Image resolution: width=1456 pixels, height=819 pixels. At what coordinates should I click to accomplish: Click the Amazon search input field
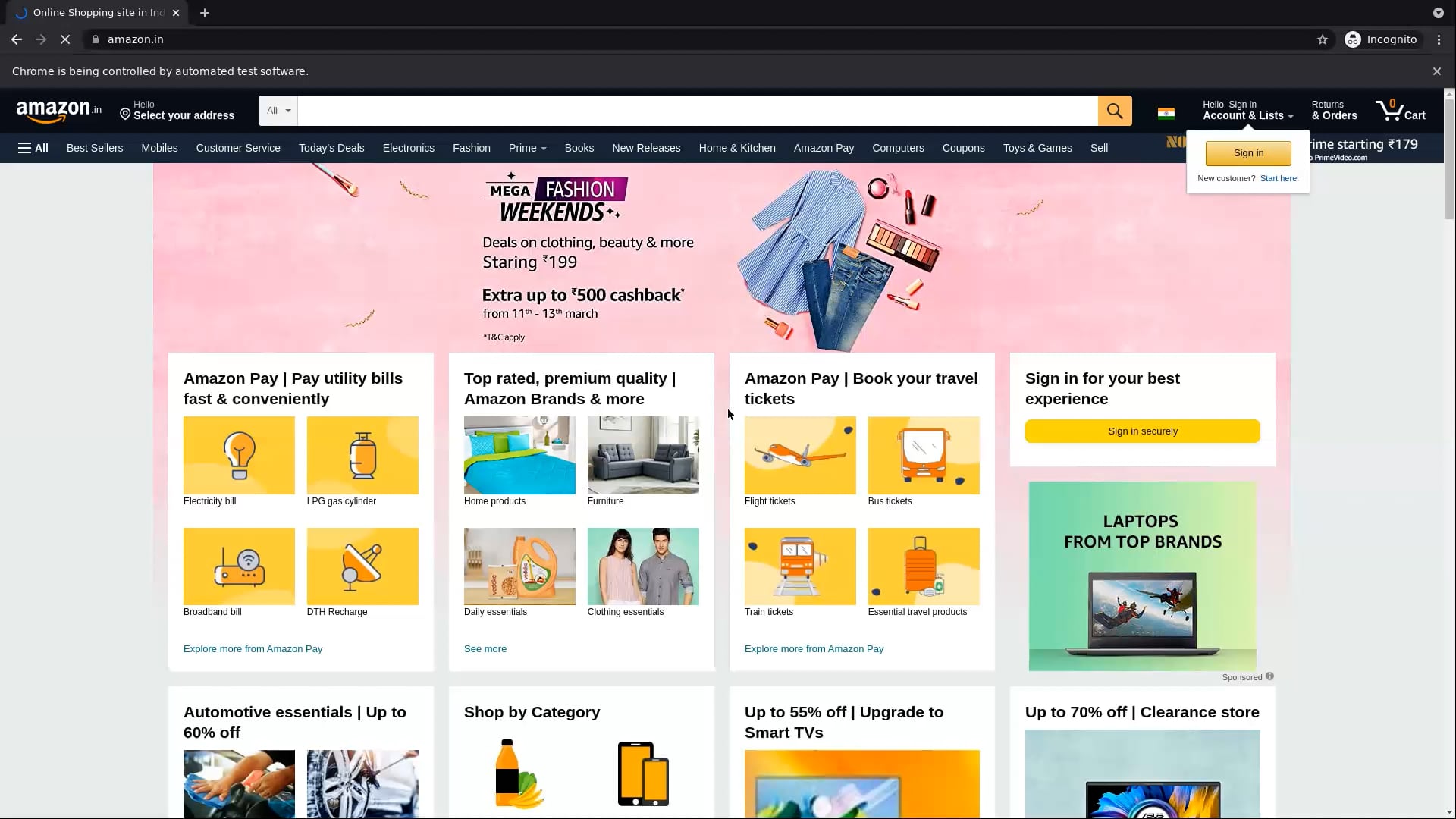[698, 111]
